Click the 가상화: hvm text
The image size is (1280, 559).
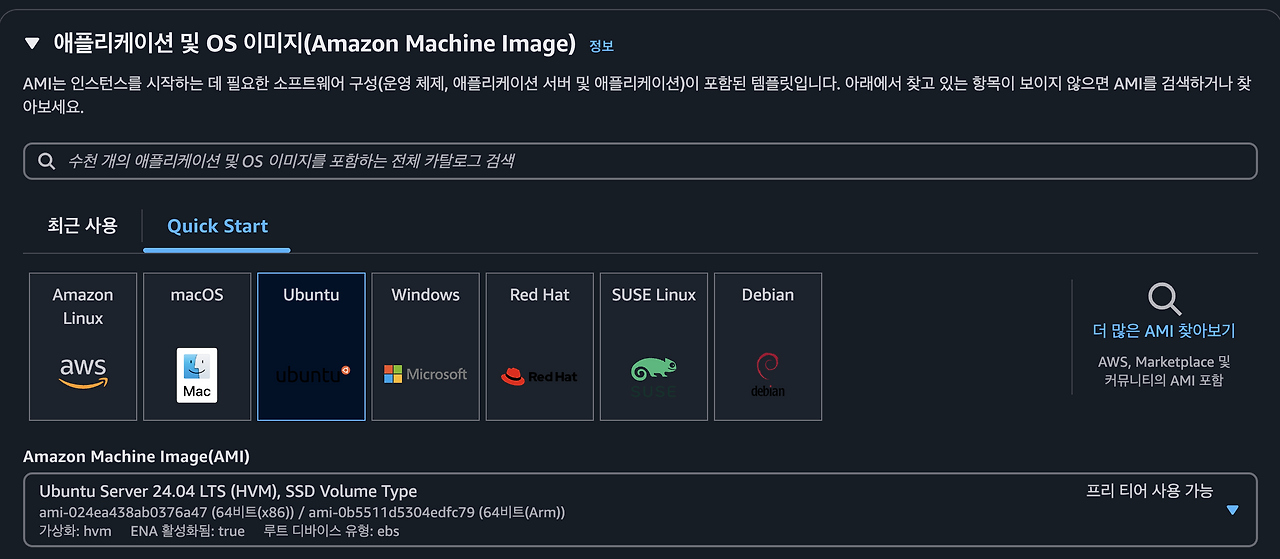[75, 531]
